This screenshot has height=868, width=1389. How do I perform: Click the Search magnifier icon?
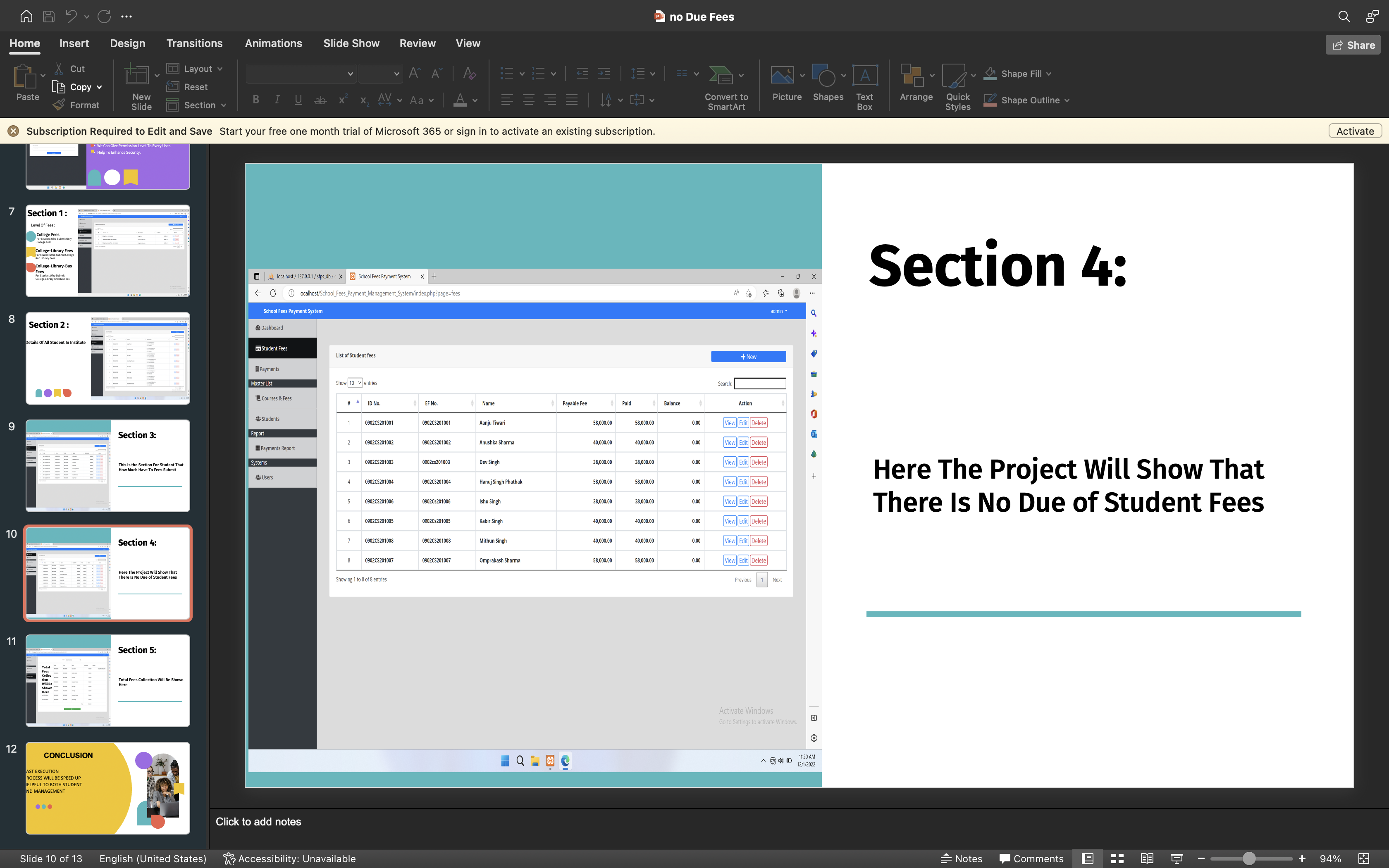click(1344, 17)
